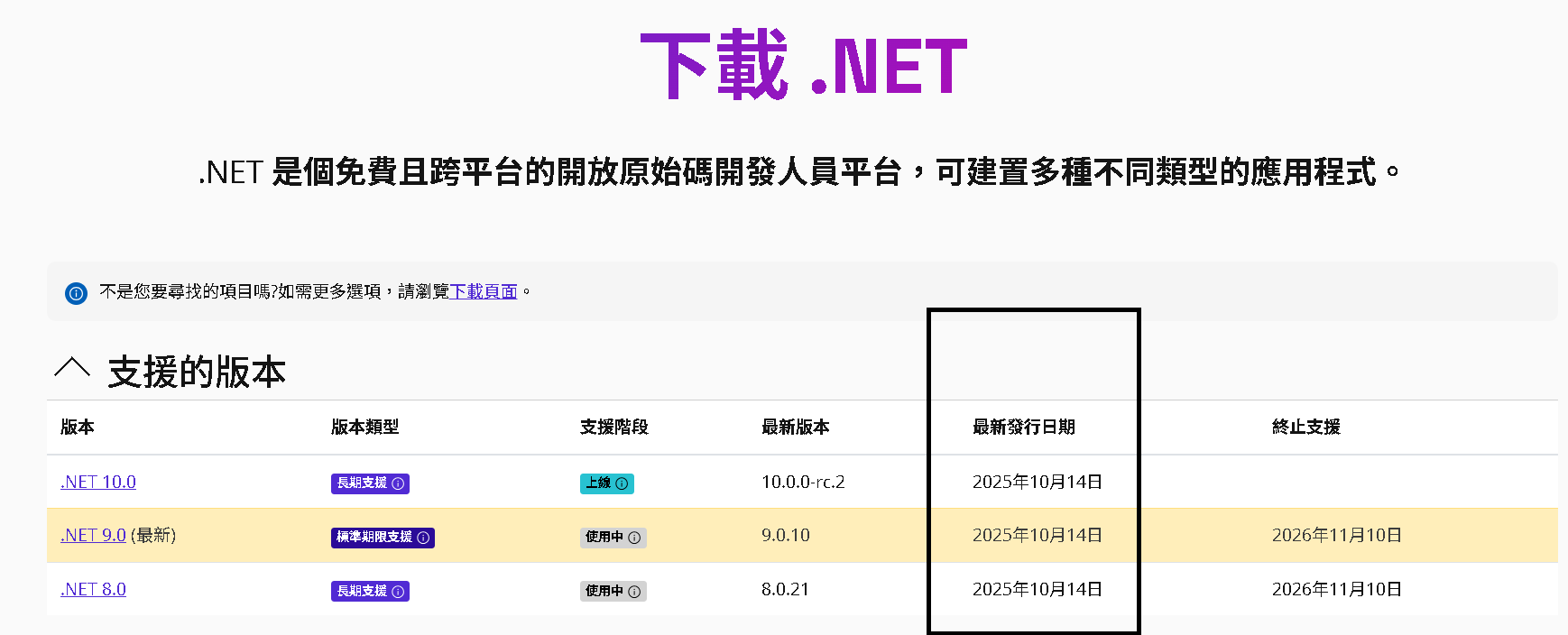Open the .NET 9.0 version link

click(93, 535)
